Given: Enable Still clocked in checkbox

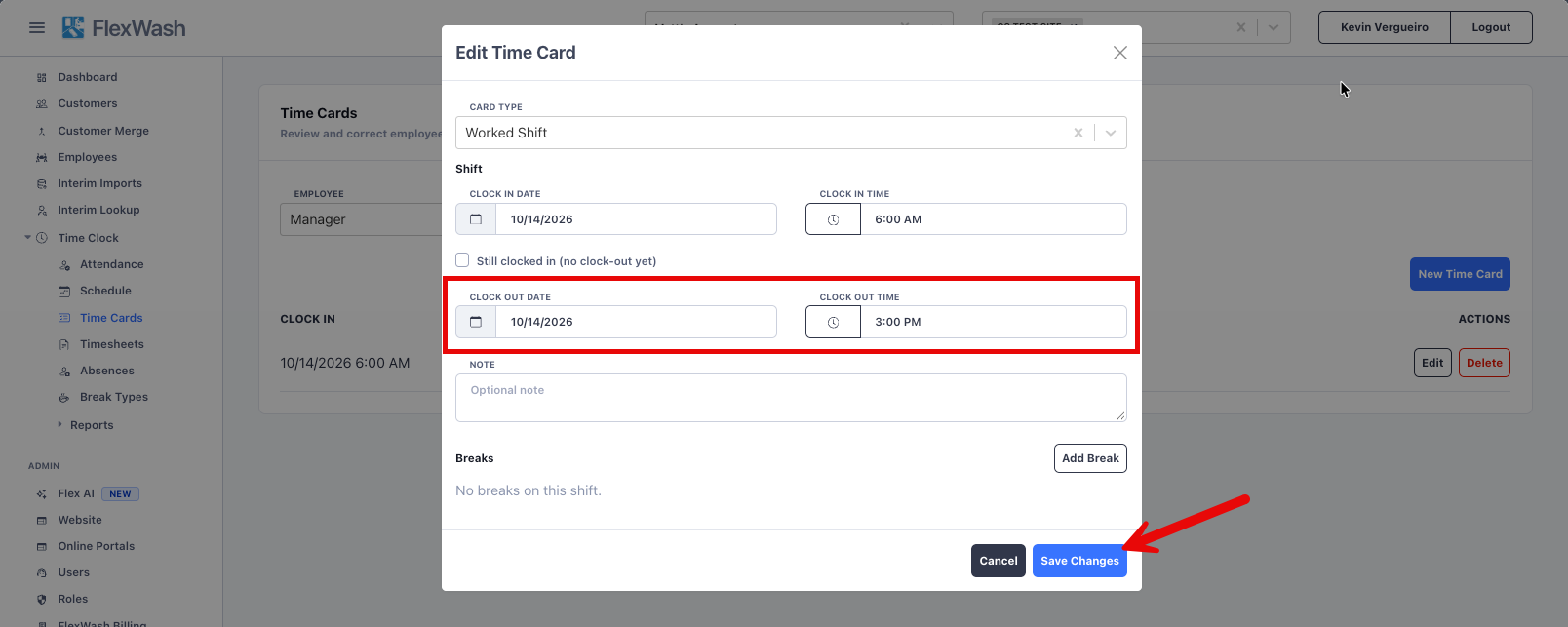Looking at the screenshot, I should click(462, 260).
